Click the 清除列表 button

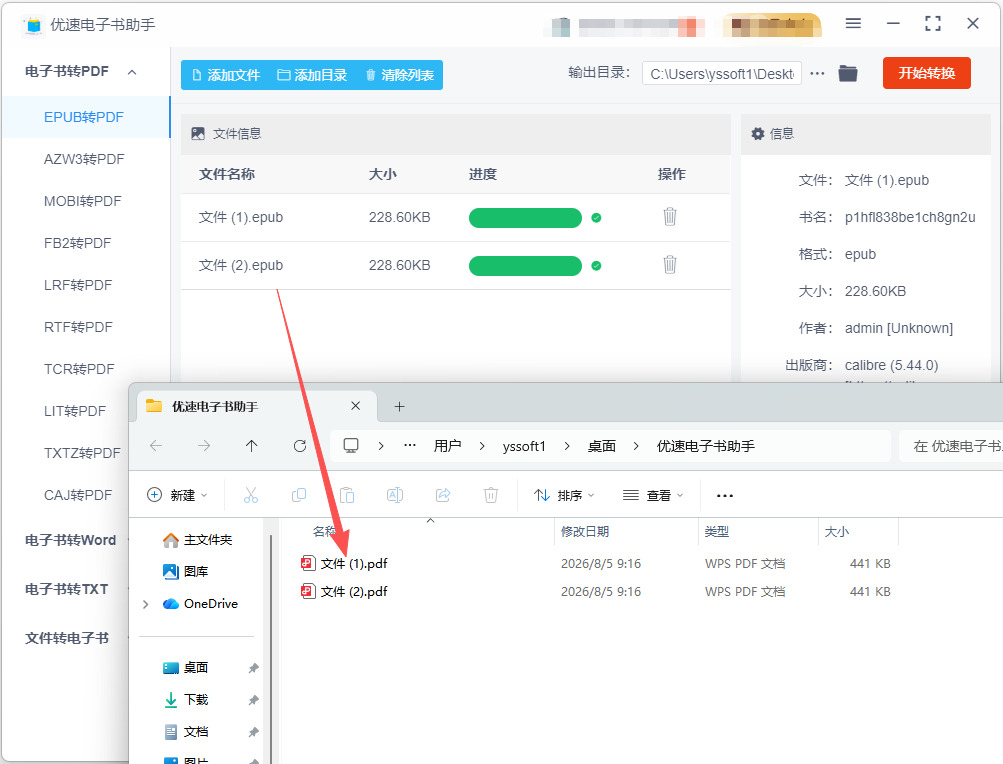pos(399,75)
